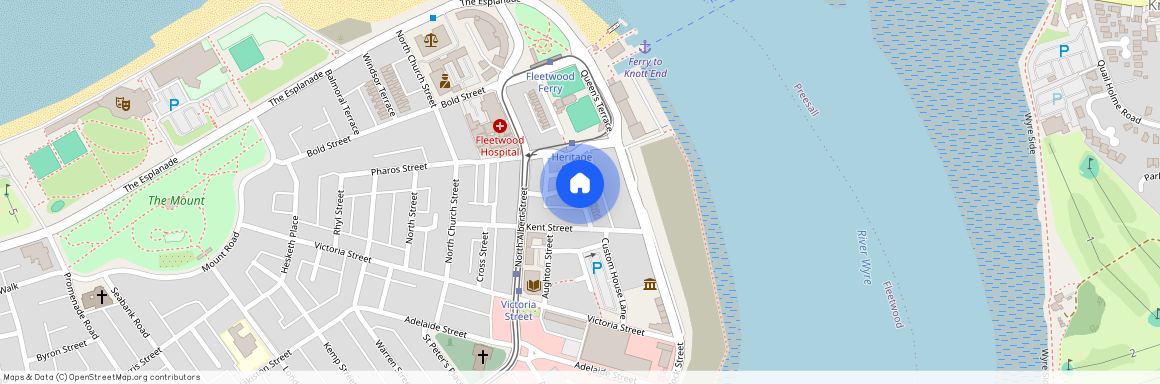
Task: Select the Preesall label in the river
Action: [807, 100]
